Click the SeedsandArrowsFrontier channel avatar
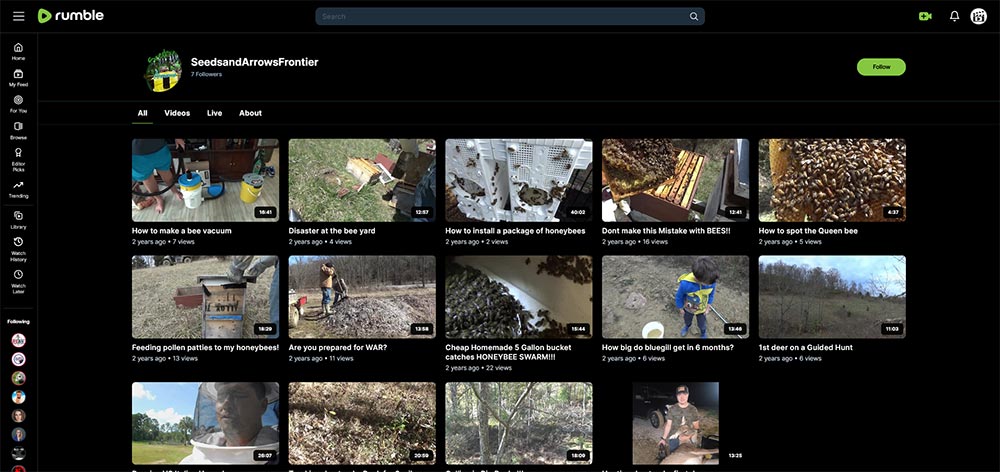This screenshot has height=472, width=1000. [x=164, y=70]
